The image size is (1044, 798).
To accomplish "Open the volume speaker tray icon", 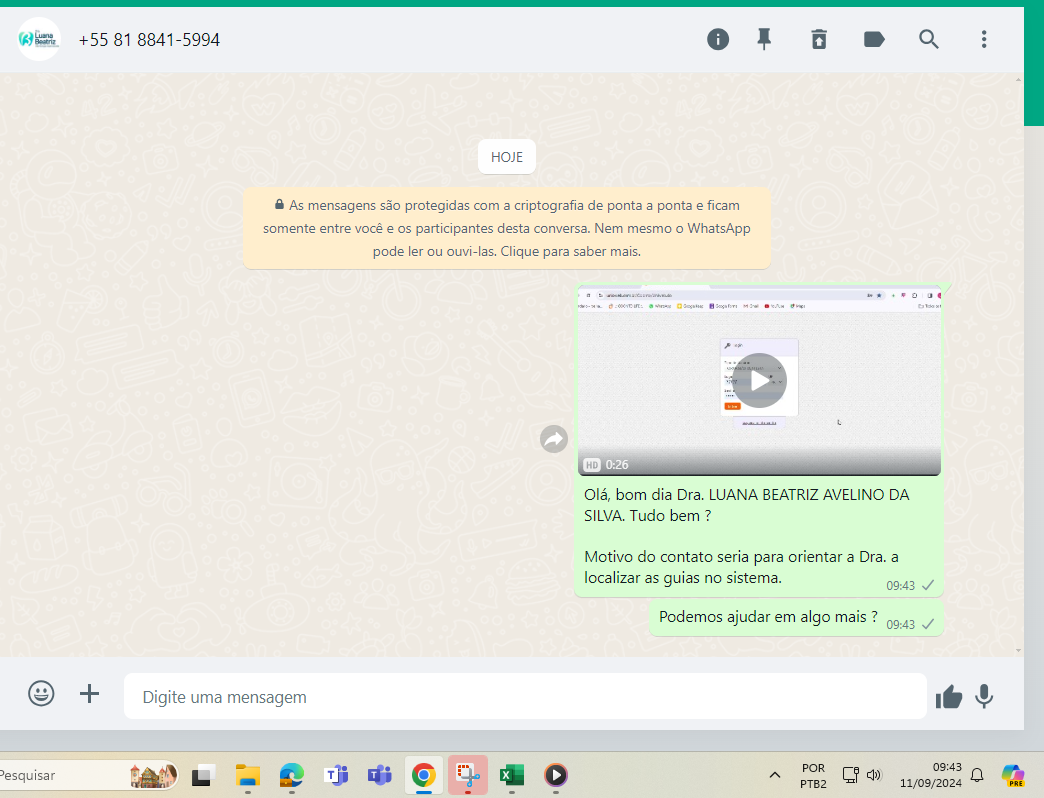I will [x=874, y=775].
